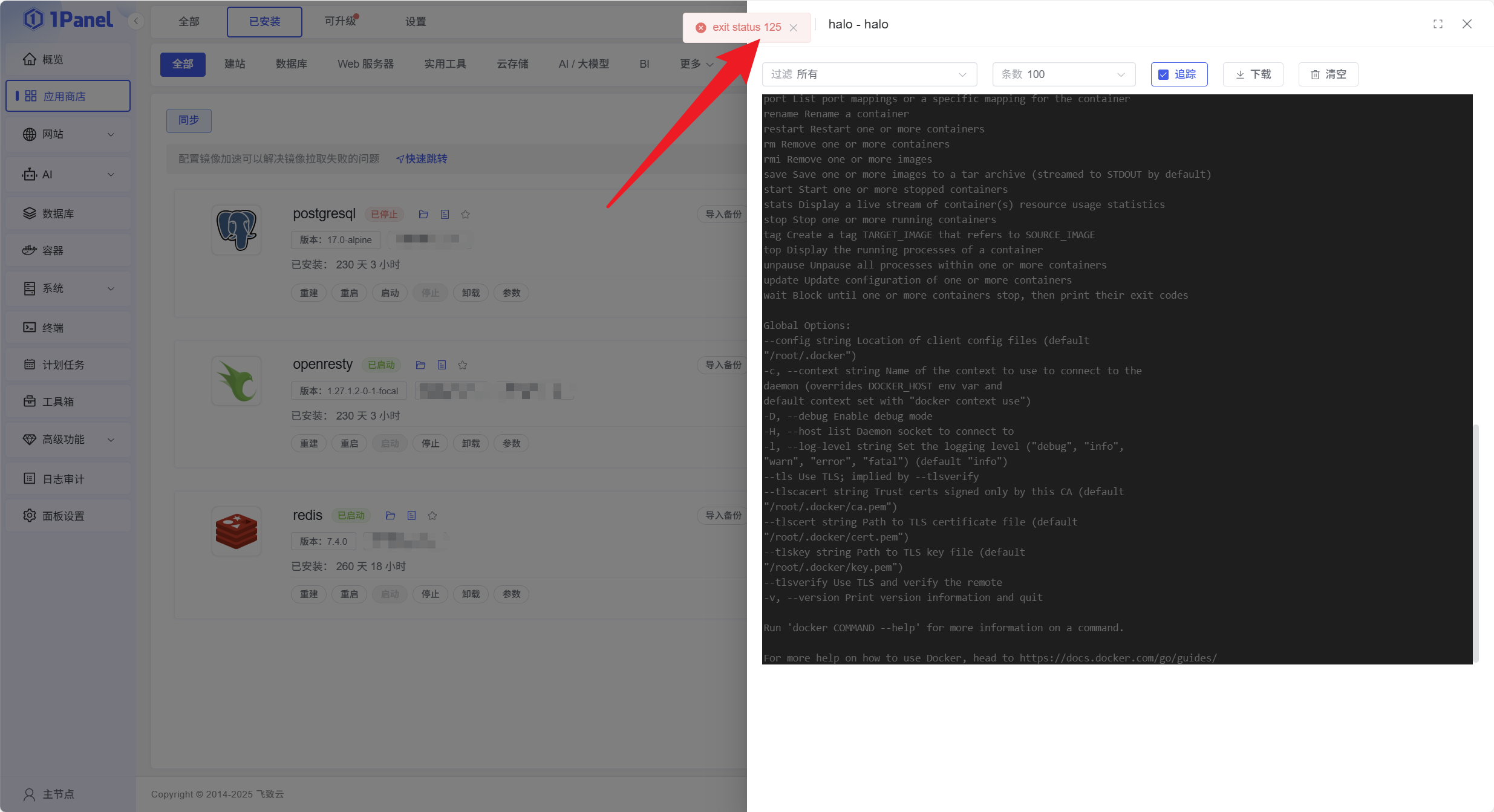Image resolution: width=1494 pixels, height=812 pixels.
Task: Filter by 建站 category
Action: (x=235, y=64)
